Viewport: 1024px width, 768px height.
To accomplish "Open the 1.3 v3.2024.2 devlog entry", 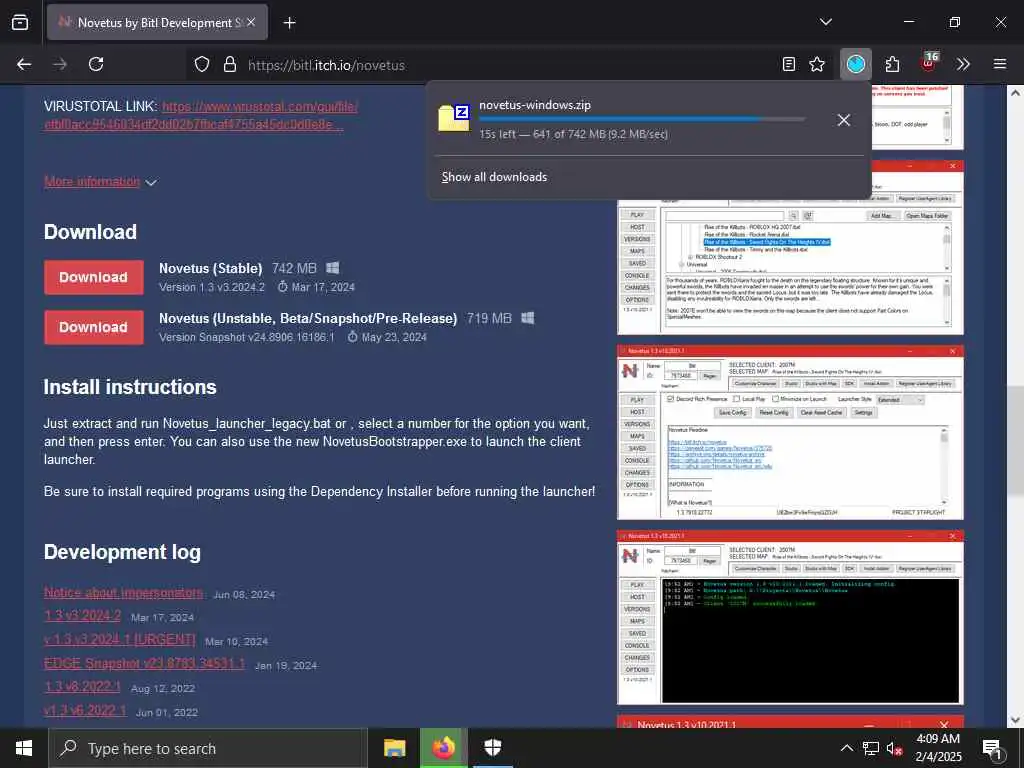I will pyautogui.click(x=82, y=616).
